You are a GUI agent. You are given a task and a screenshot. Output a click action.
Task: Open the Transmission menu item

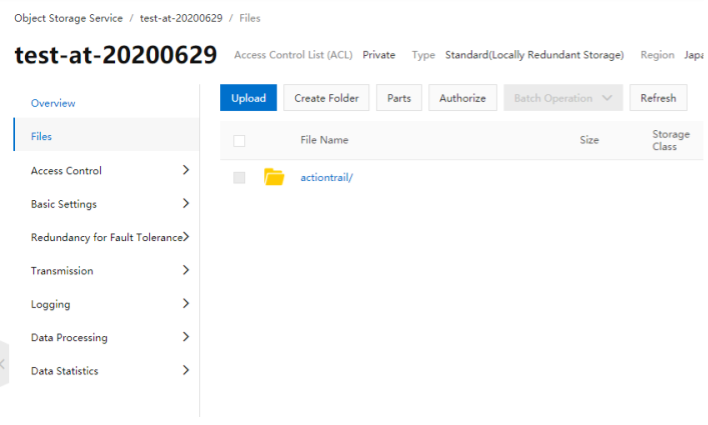[x=62, y=271]
